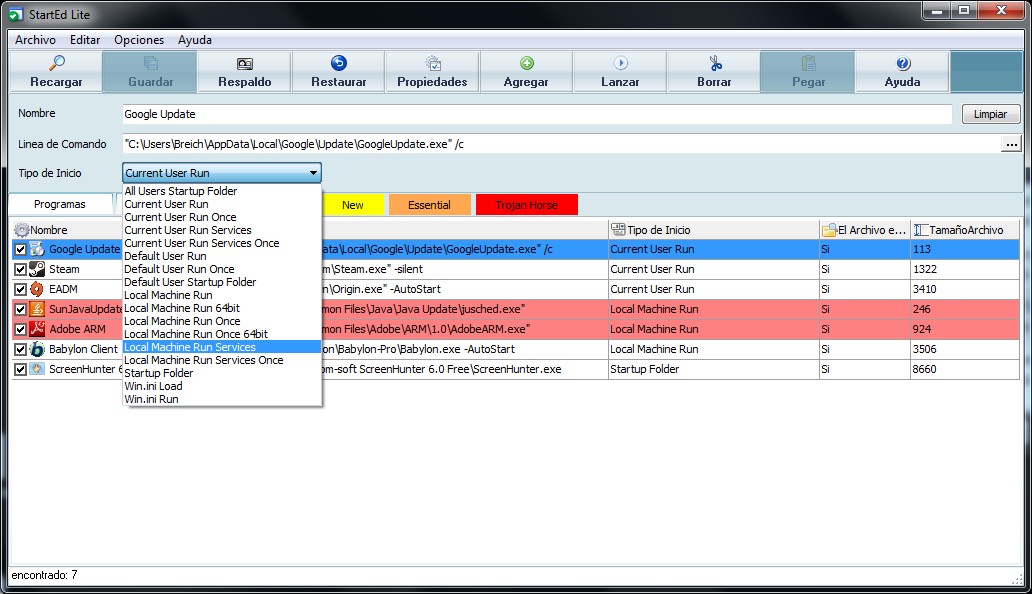Open the Ayuda menu in menu bar

(x=195, y=40)
